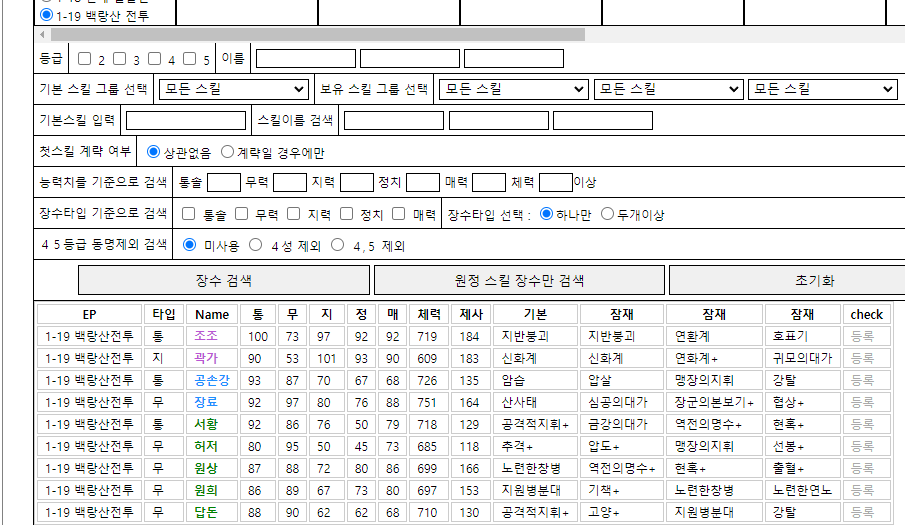Open the 기본 스킬 그룹 선택 dropdown

[x=233, y=89]
